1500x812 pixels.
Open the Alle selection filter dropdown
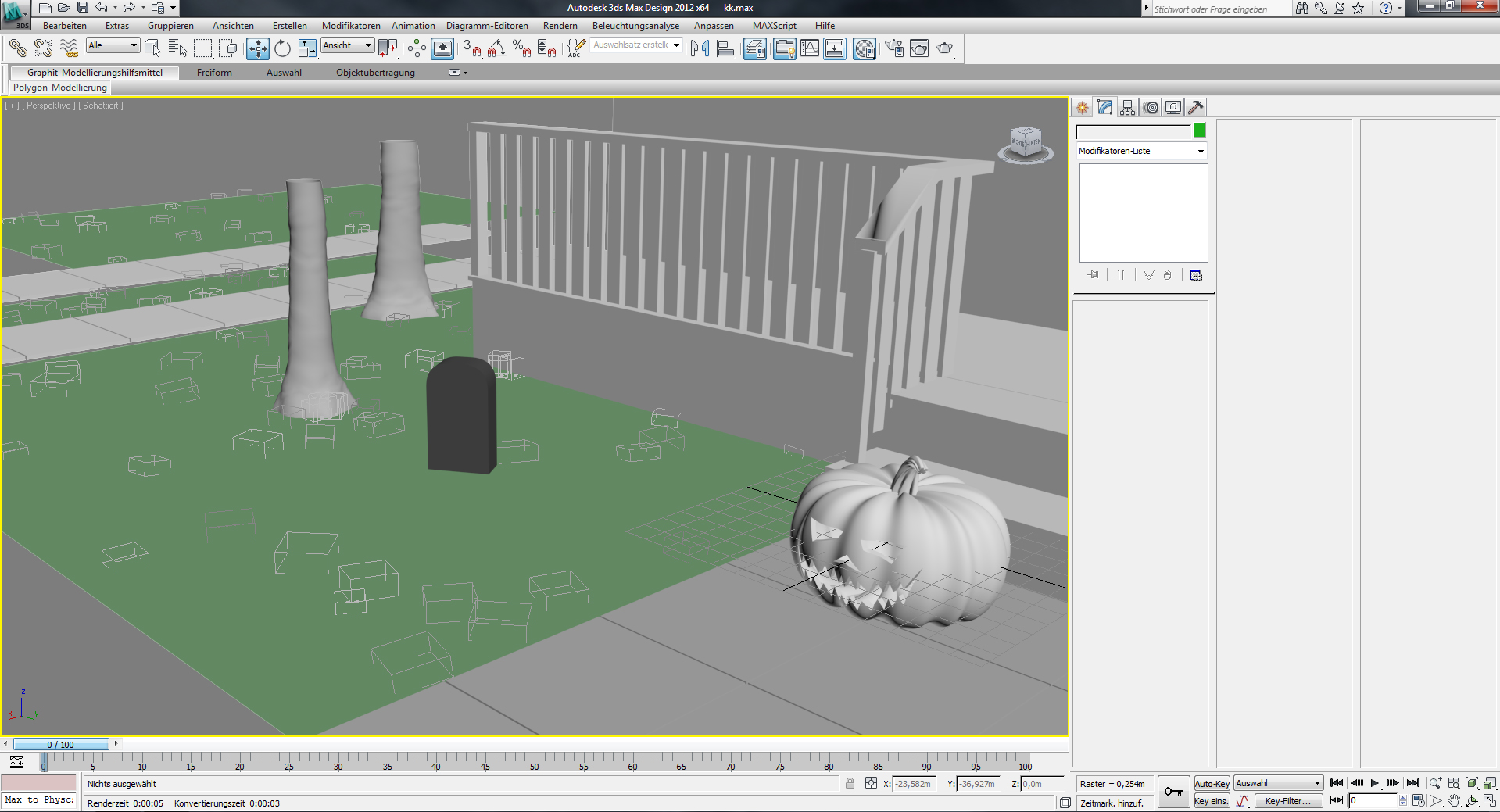(x=113, y=45)
